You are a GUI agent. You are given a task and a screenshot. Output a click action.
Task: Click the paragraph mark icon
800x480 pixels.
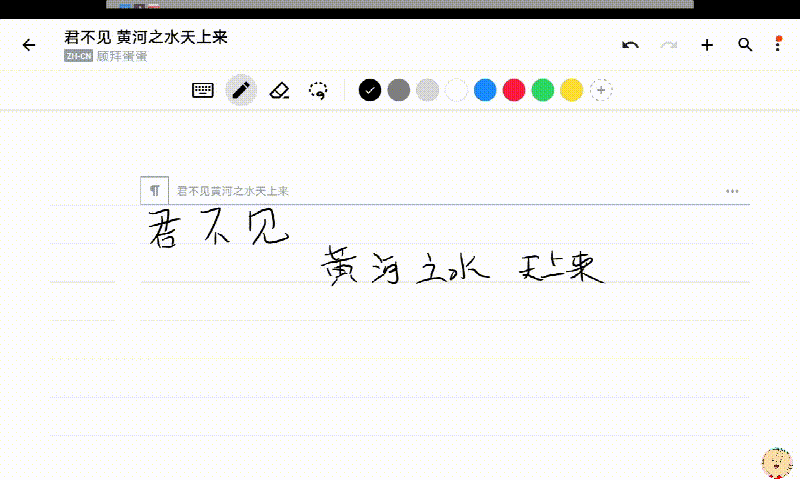pos(155,190)
